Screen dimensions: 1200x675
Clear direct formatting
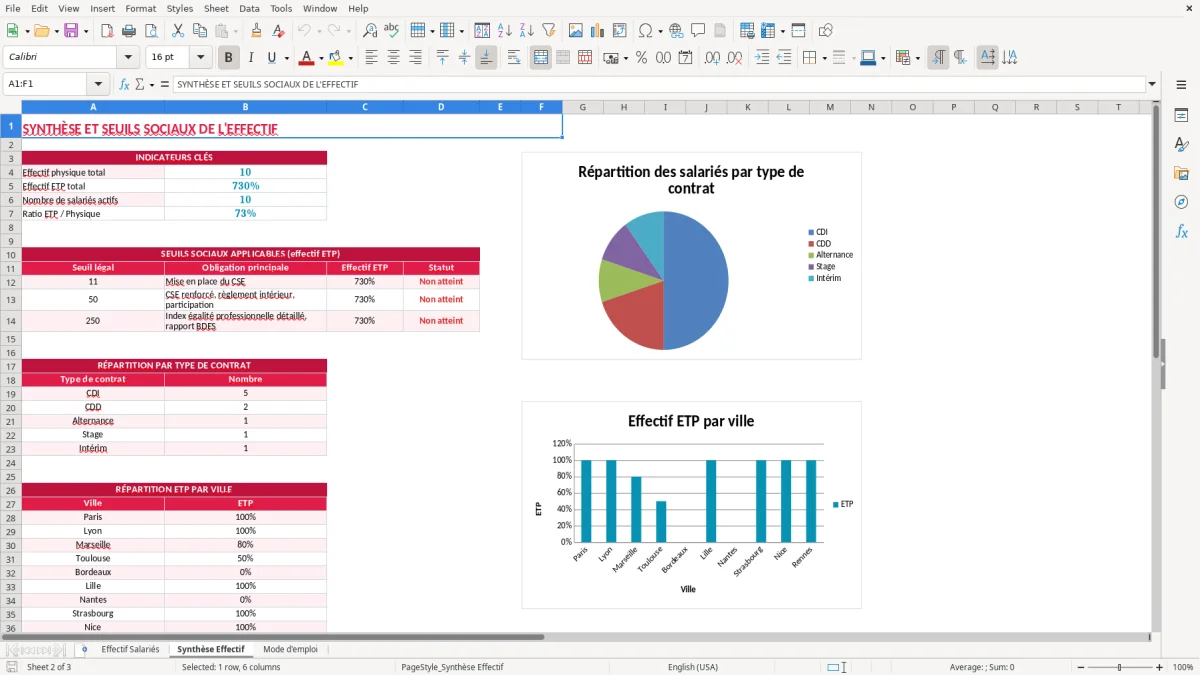pos(279,31)
